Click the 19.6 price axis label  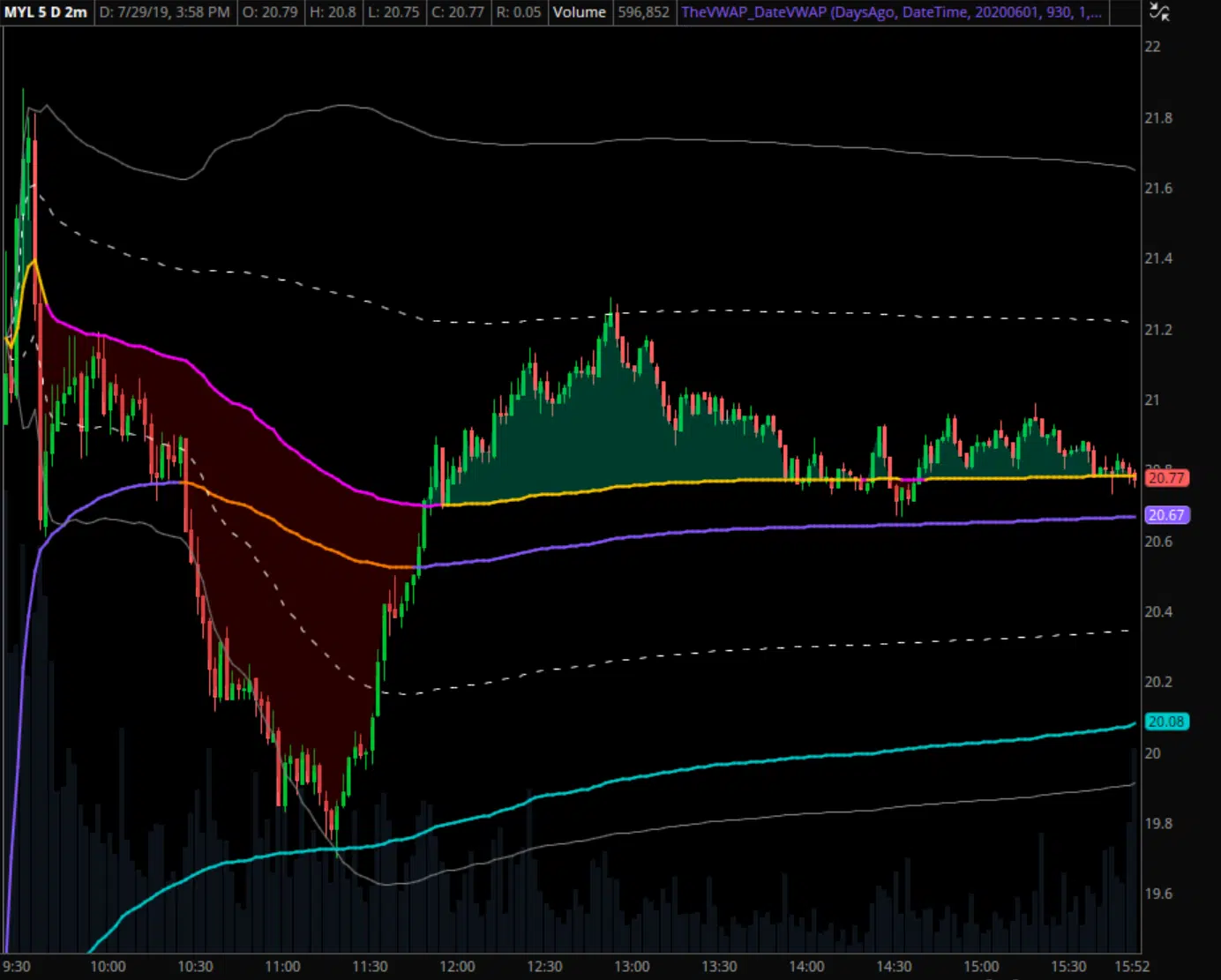coord(1158,894)
